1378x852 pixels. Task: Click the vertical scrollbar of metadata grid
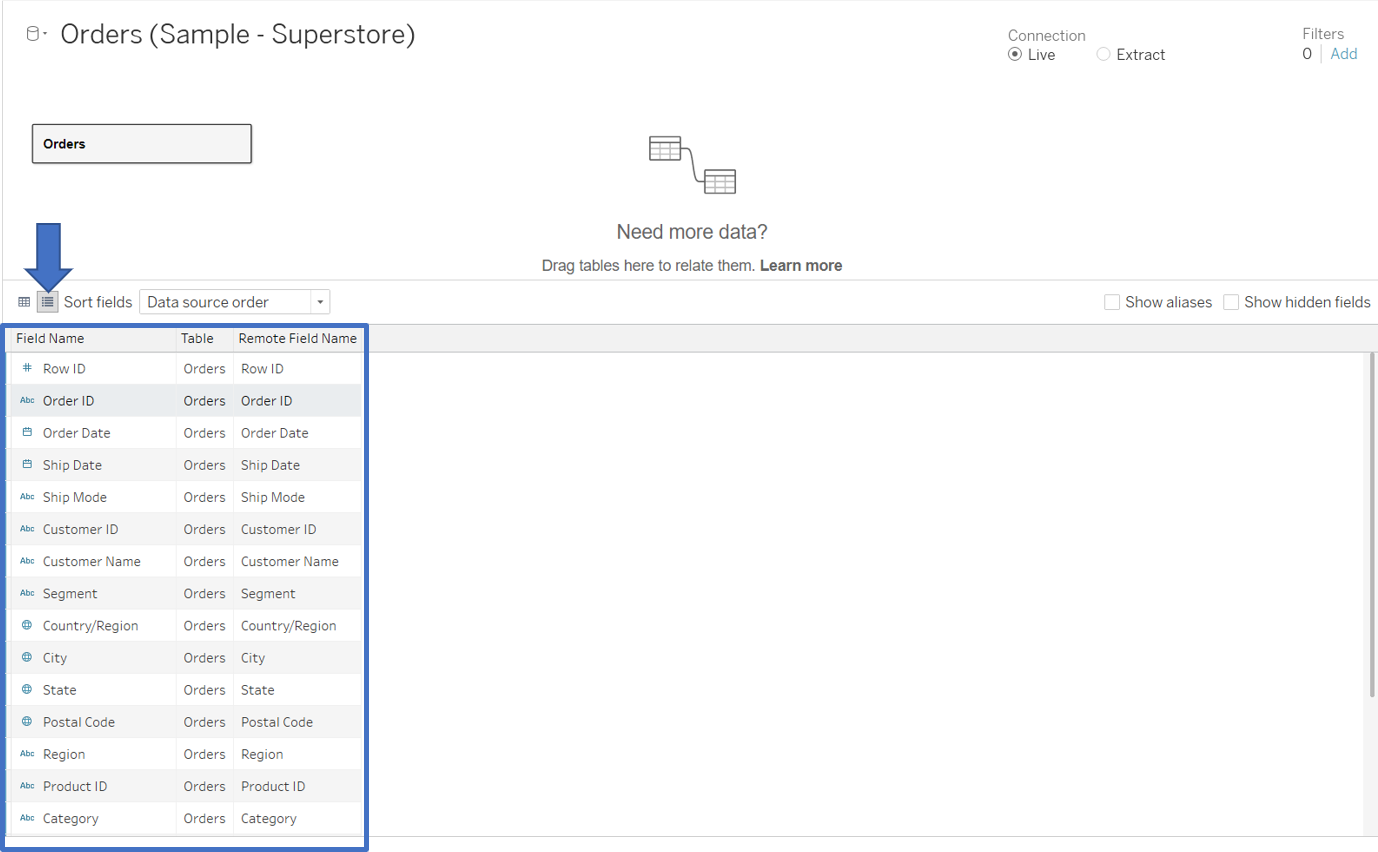point(1371,525)
